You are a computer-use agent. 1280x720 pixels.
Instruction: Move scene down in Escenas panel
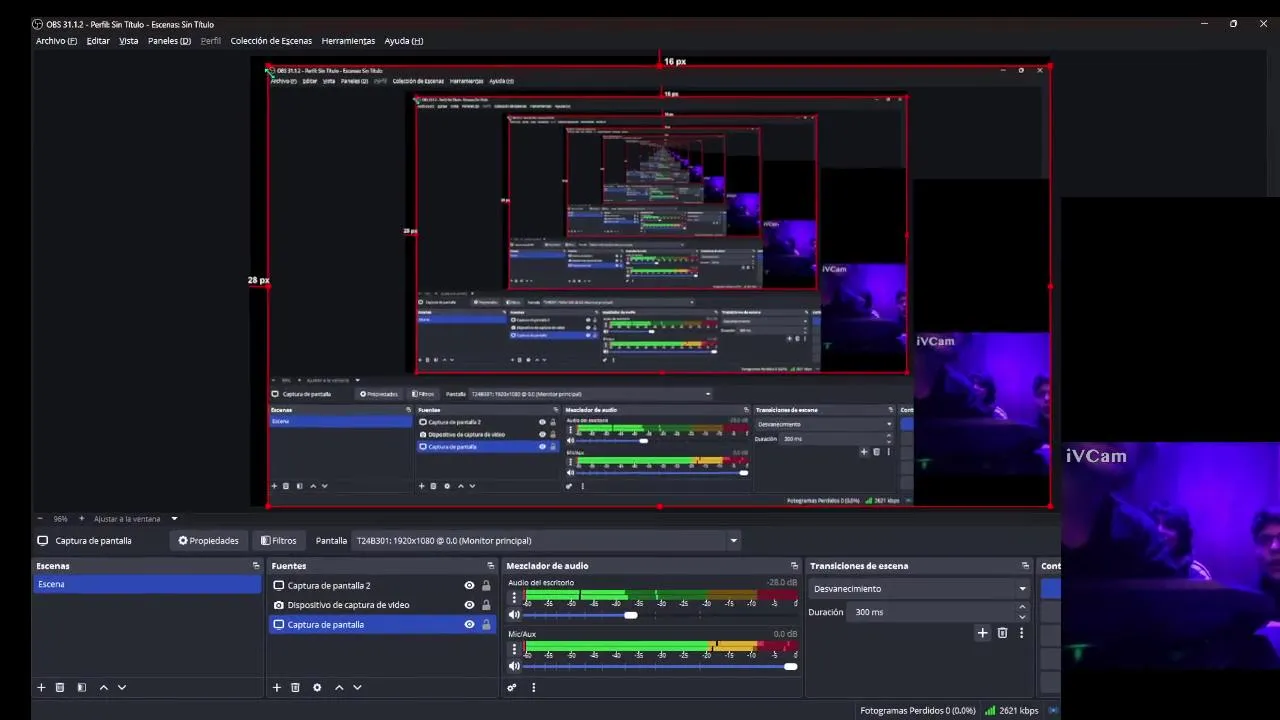[122, 687]
